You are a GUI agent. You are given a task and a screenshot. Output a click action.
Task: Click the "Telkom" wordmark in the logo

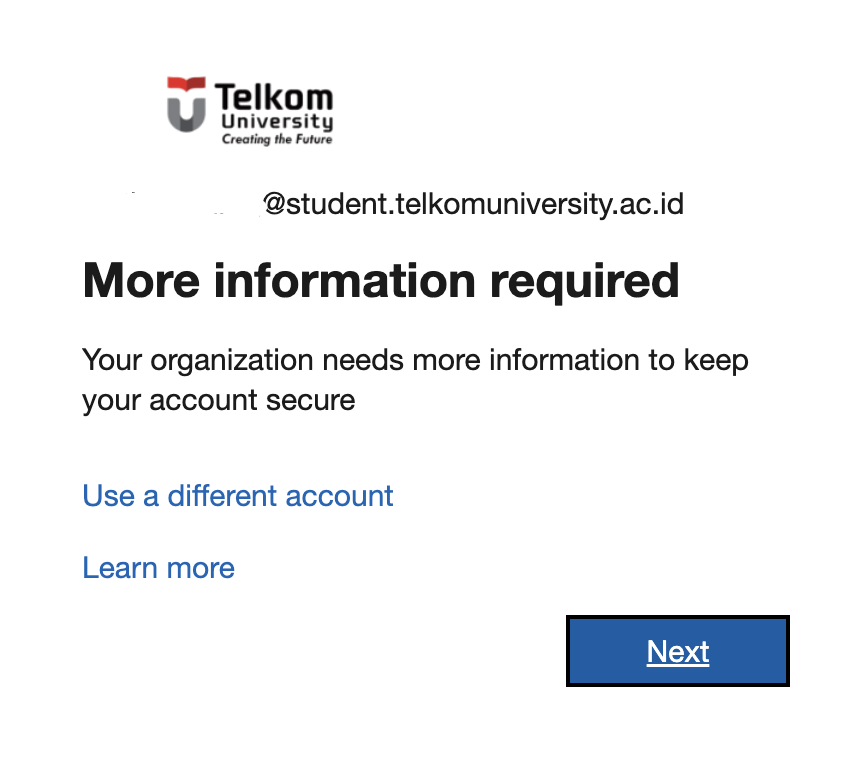pyautogui.click(x=273, y=97)
